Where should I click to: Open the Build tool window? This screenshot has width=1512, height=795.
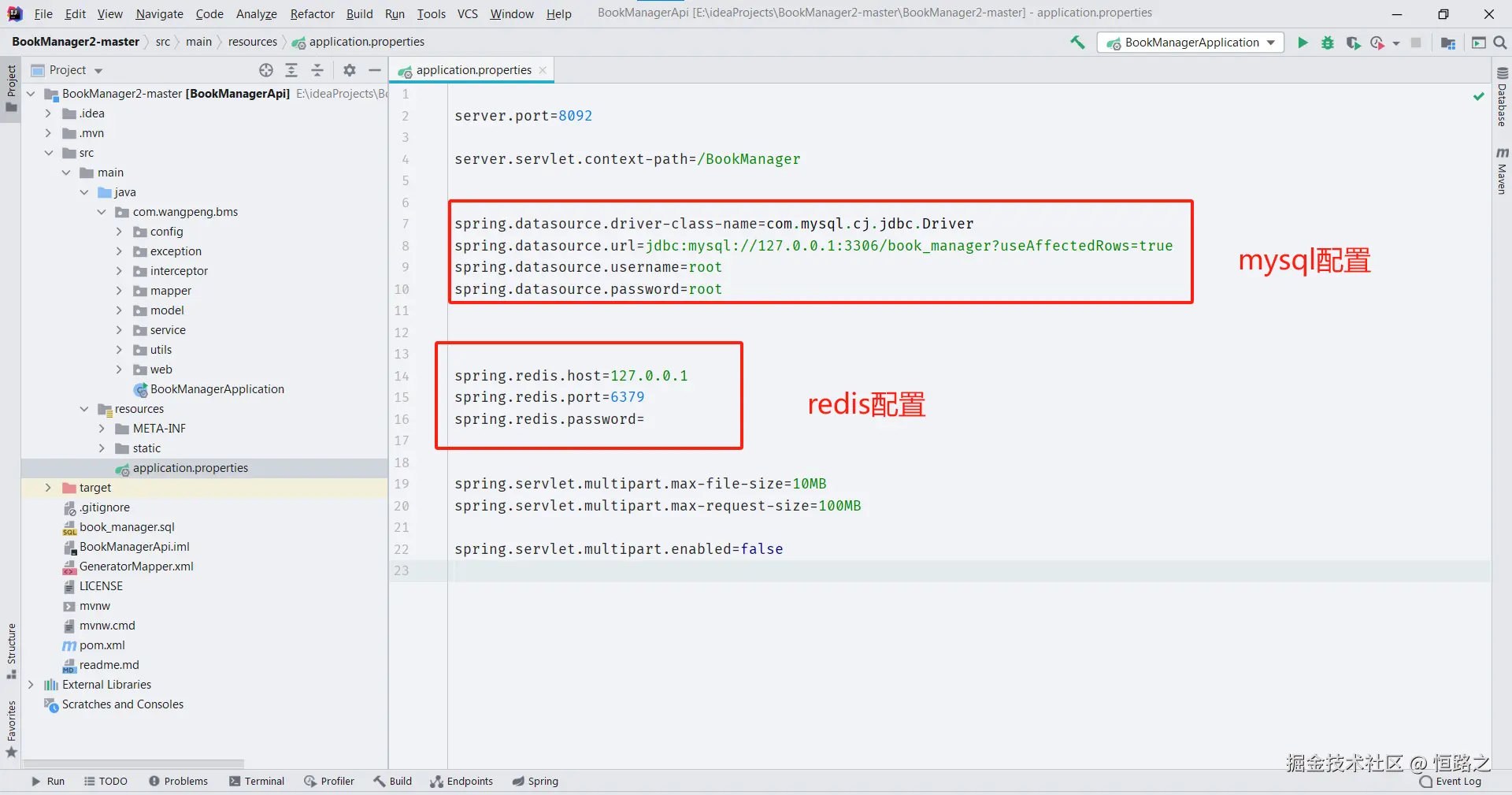coord(393,782)
